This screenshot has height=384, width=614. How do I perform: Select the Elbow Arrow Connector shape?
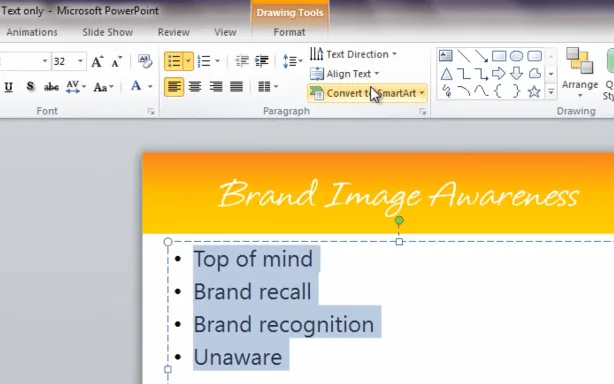(x=481, y=74)
